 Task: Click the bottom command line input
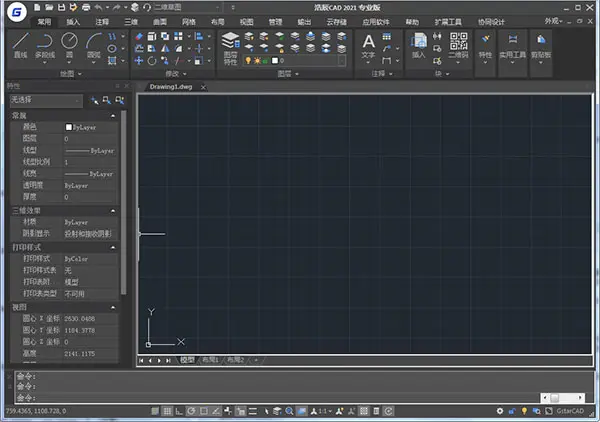[x=277, y=398]
